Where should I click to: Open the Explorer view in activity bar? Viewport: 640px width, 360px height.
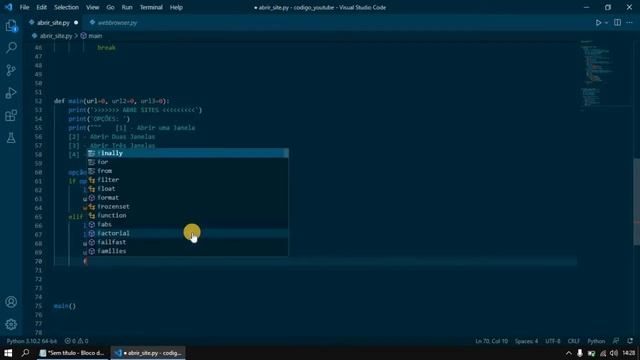(11, 26)
